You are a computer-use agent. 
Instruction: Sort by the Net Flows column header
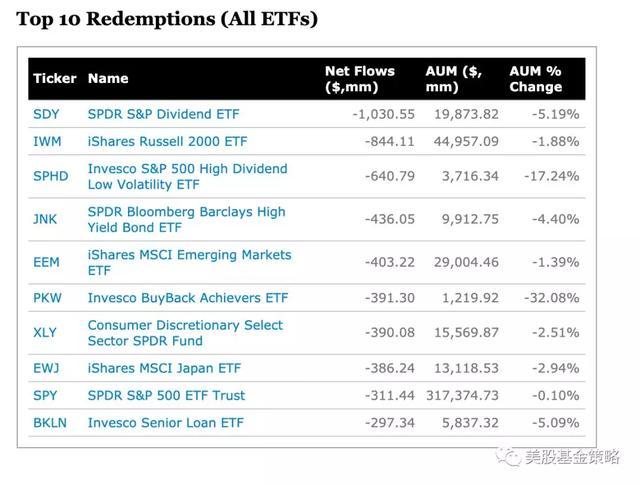[x=359, y=79]
